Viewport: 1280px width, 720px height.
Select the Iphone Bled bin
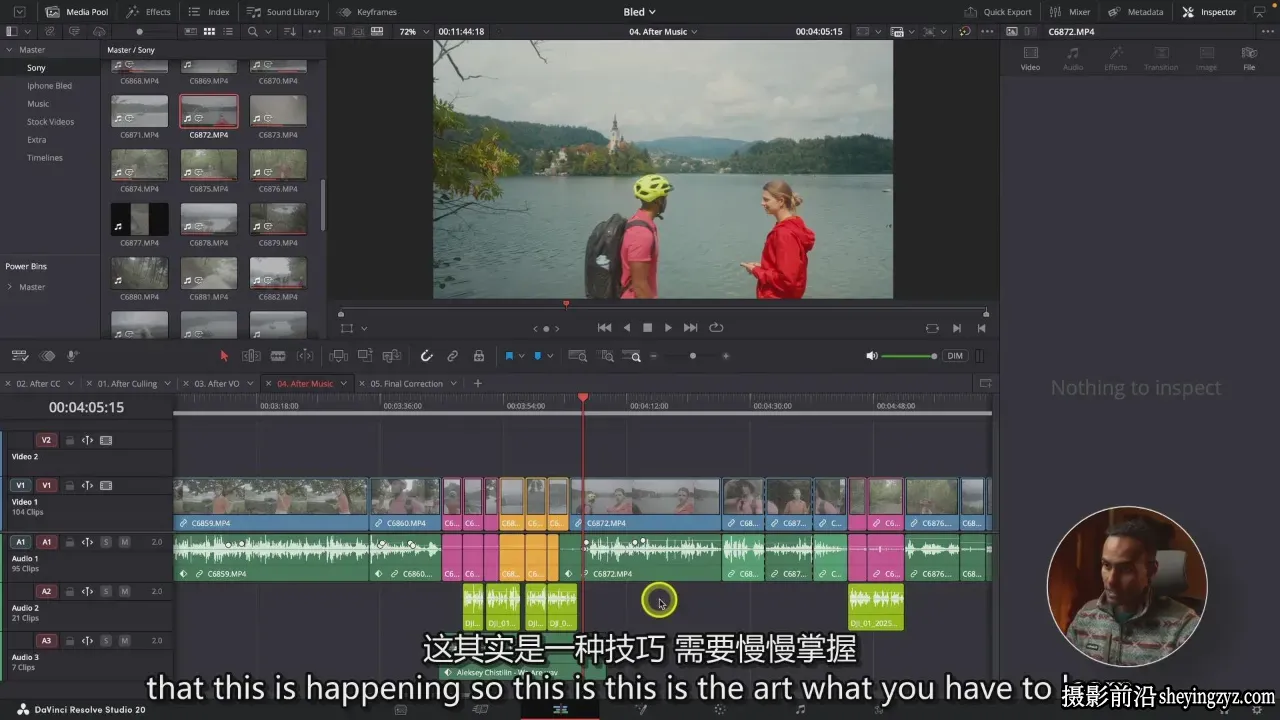click(x=49, y=86)
